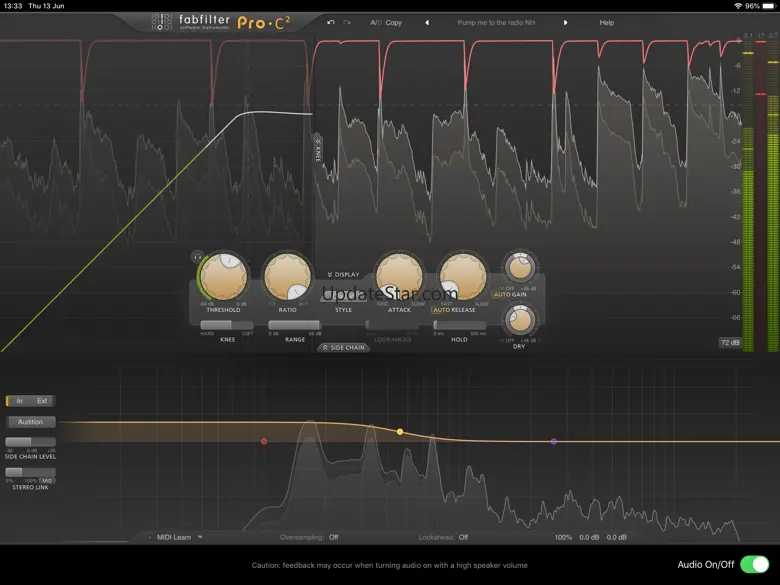Viewport: 780px width, 585px height.
Task: Select the yellow side chain EQ band dot
Action: pos(400,432)
